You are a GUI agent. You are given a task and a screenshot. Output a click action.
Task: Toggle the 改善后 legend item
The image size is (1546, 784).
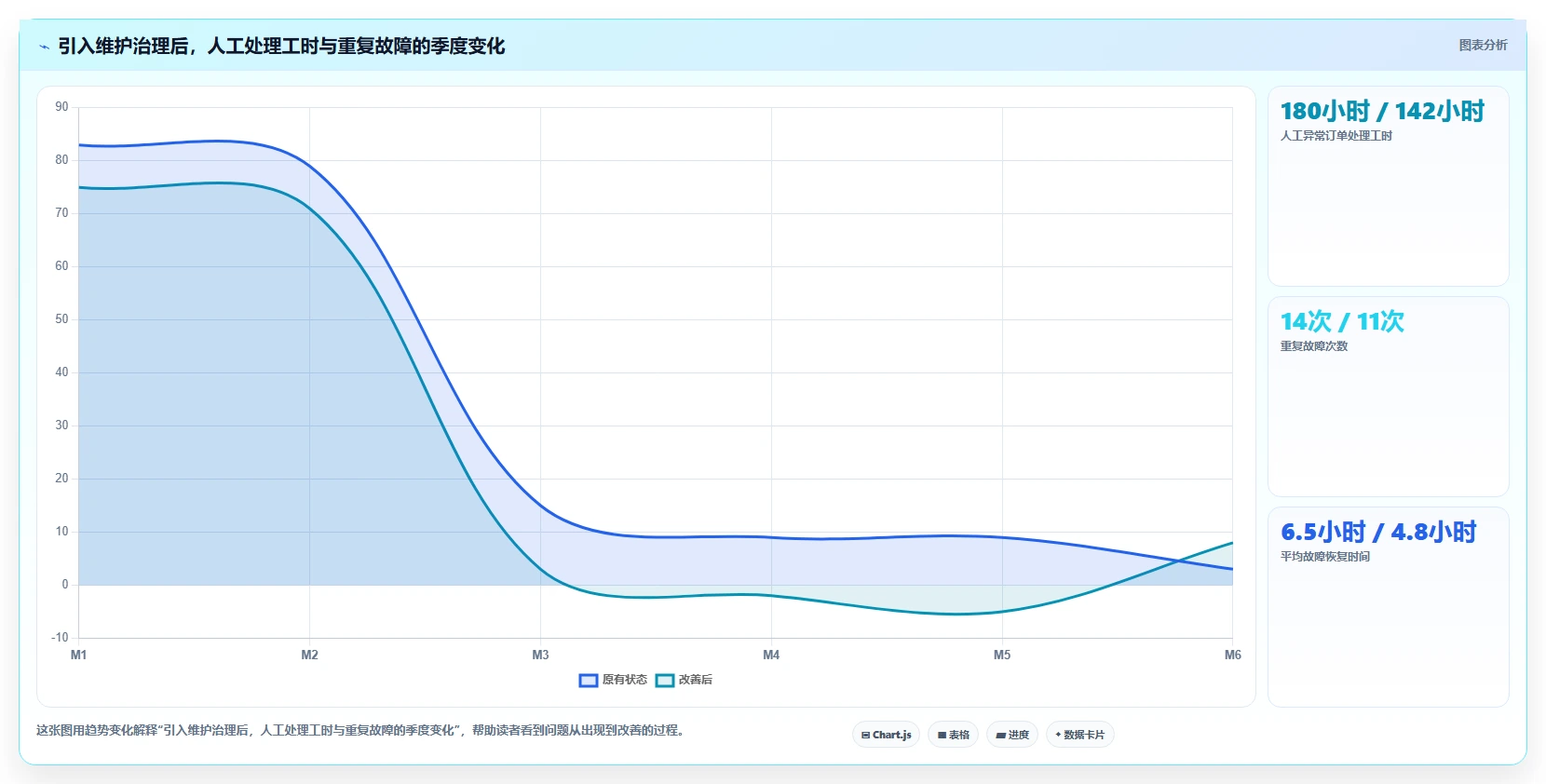pyautogui.click(x=684, y=680)
